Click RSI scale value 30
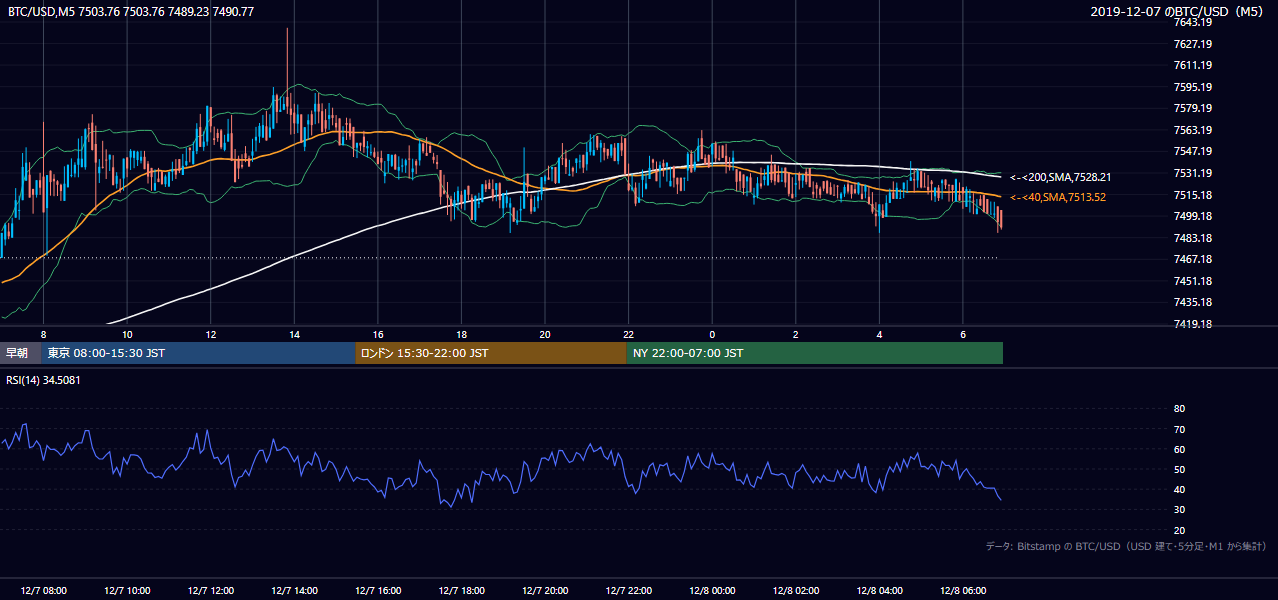Image resolution: width=1278 pixels, height=600 pixels. tap(1179, 510)
